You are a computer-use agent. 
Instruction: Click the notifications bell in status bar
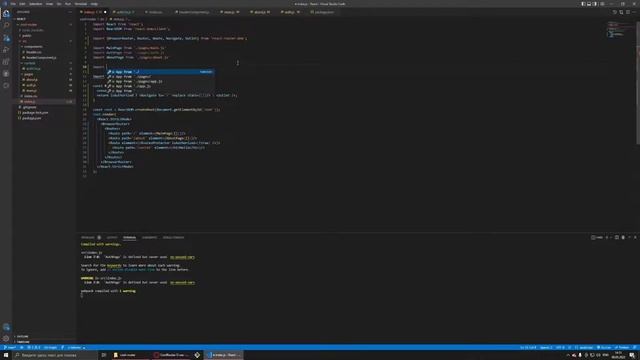tap(635, 347)
